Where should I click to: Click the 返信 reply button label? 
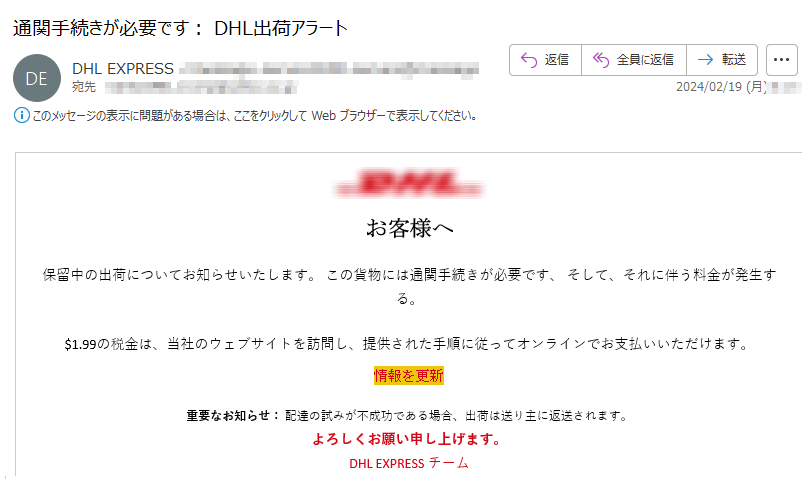click(x=556, y=60)
